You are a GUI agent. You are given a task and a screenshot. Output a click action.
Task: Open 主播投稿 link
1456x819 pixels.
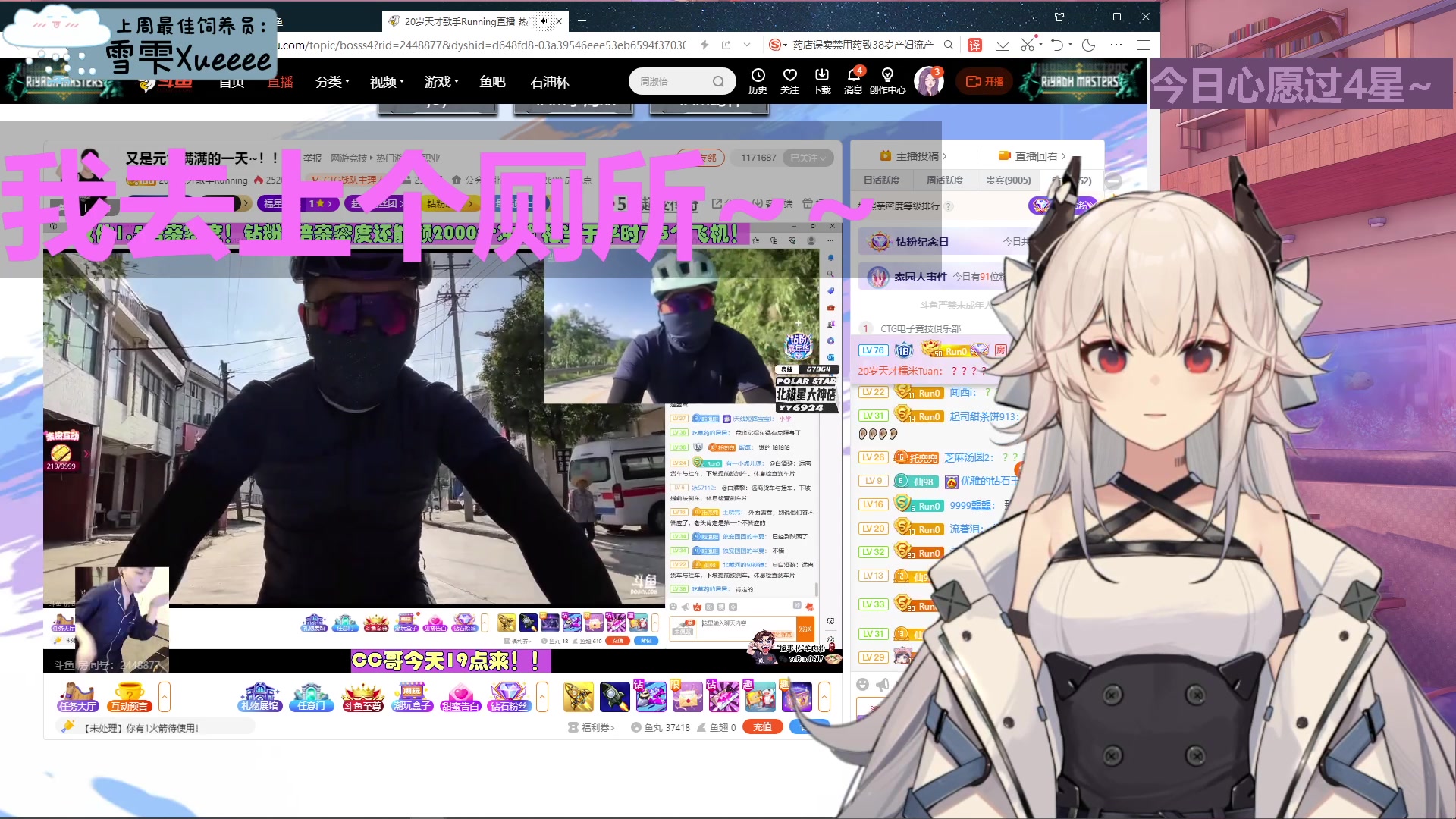[913, 155]
